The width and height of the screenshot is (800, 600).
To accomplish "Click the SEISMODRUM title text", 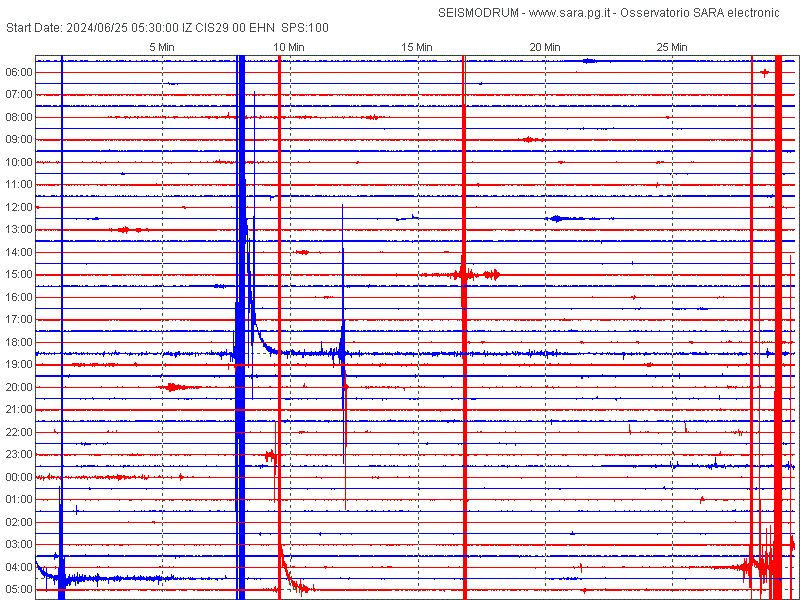I will (479, 13).
